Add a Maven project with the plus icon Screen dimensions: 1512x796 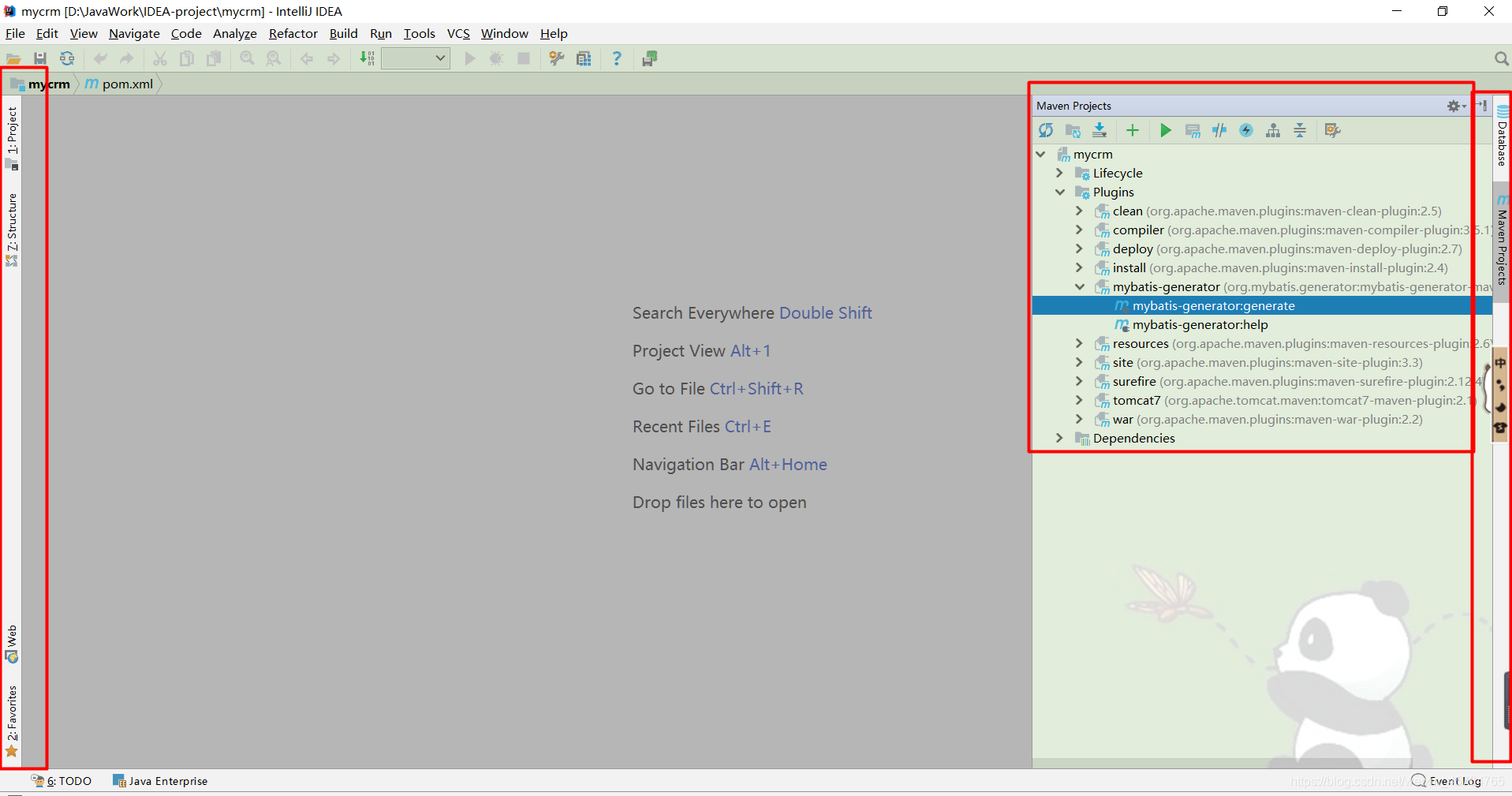(1133, 130)
